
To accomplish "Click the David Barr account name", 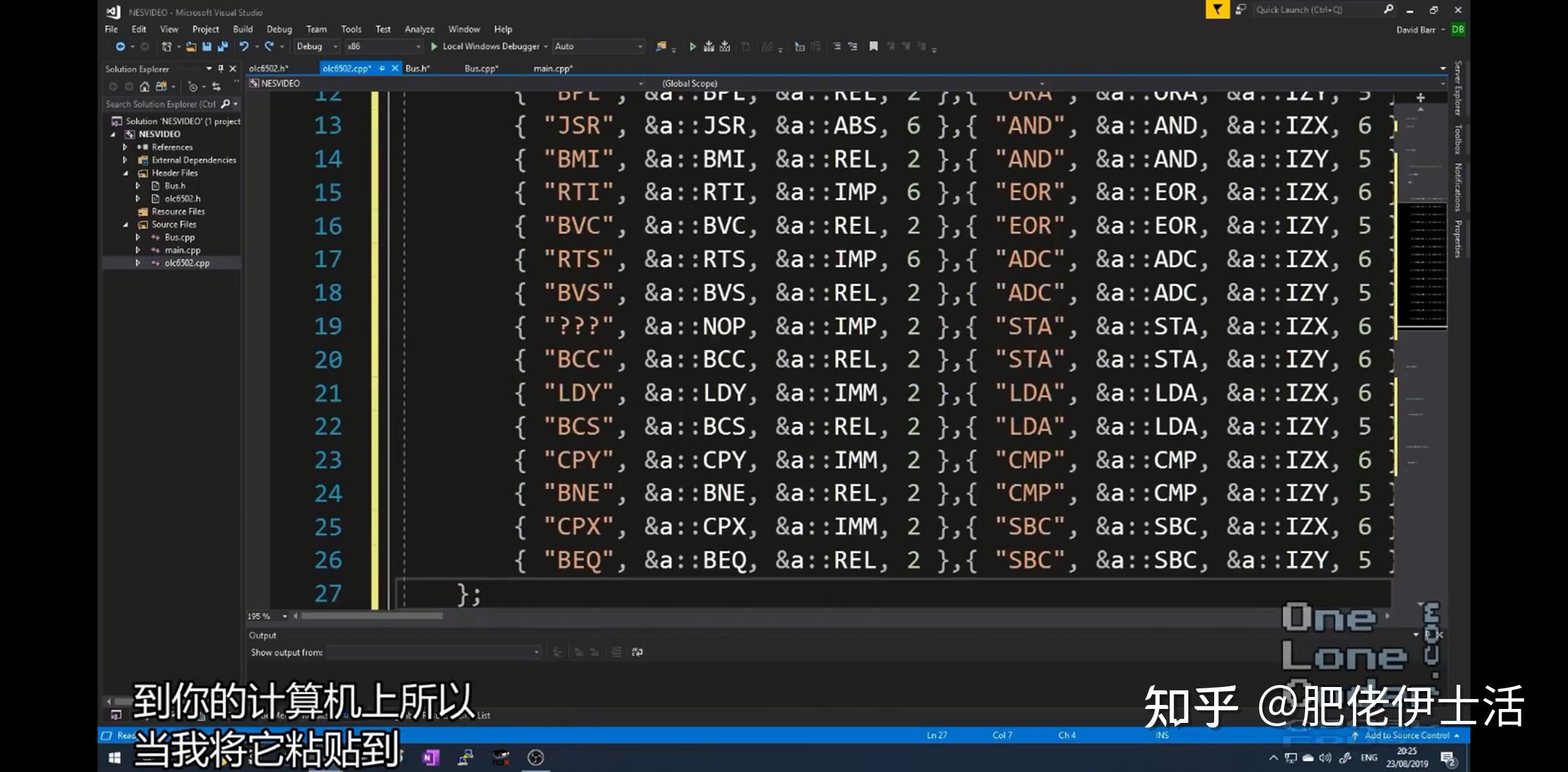I will click(x=1415, y=30).
